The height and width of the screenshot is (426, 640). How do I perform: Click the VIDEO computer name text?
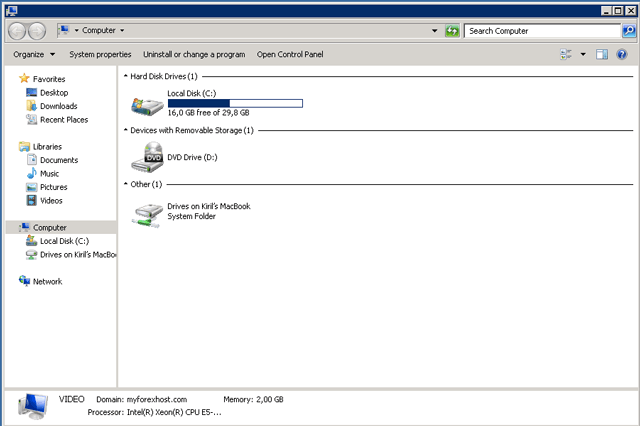71,399
